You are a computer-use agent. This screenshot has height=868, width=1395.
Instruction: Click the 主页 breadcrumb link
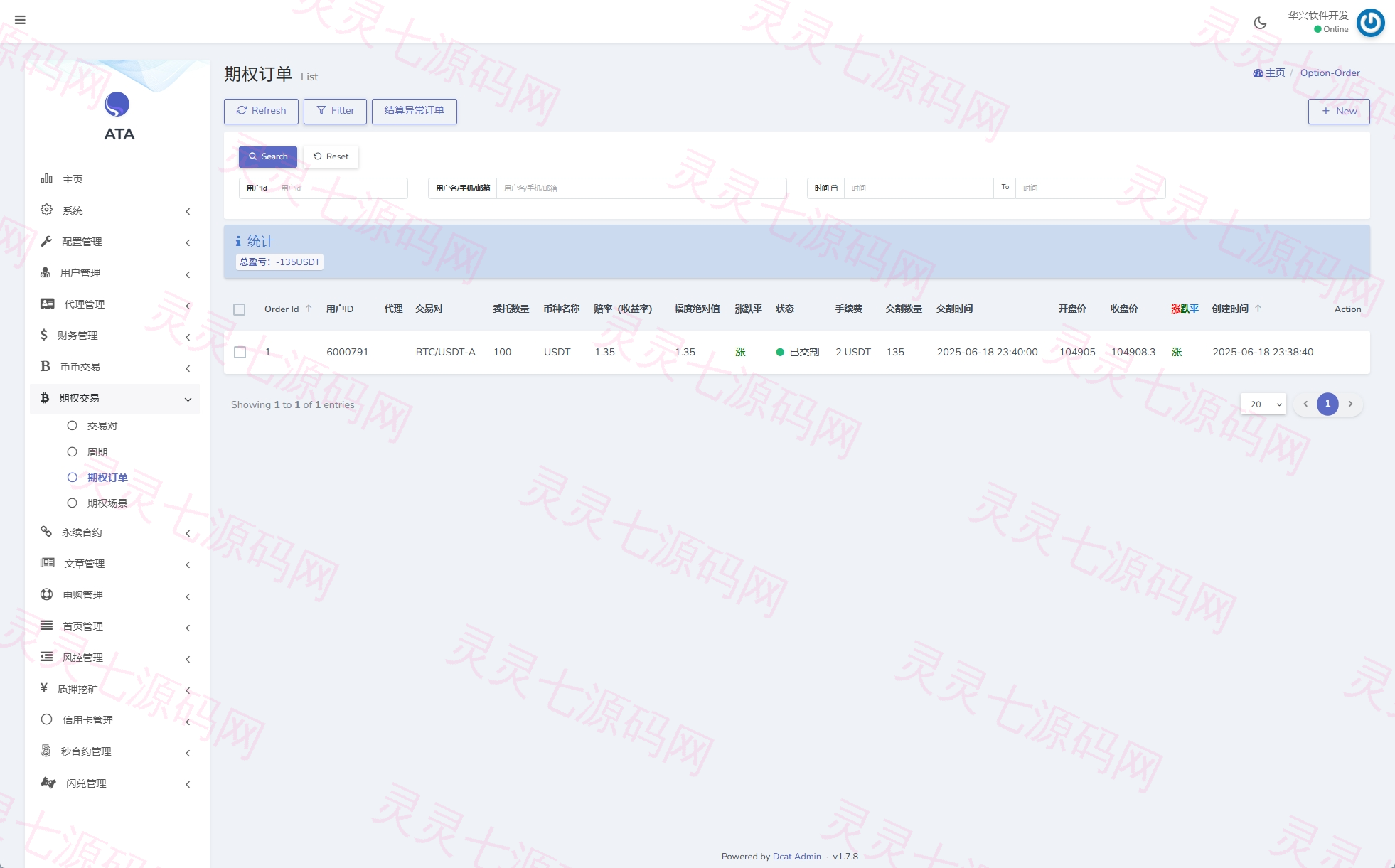1269,73
